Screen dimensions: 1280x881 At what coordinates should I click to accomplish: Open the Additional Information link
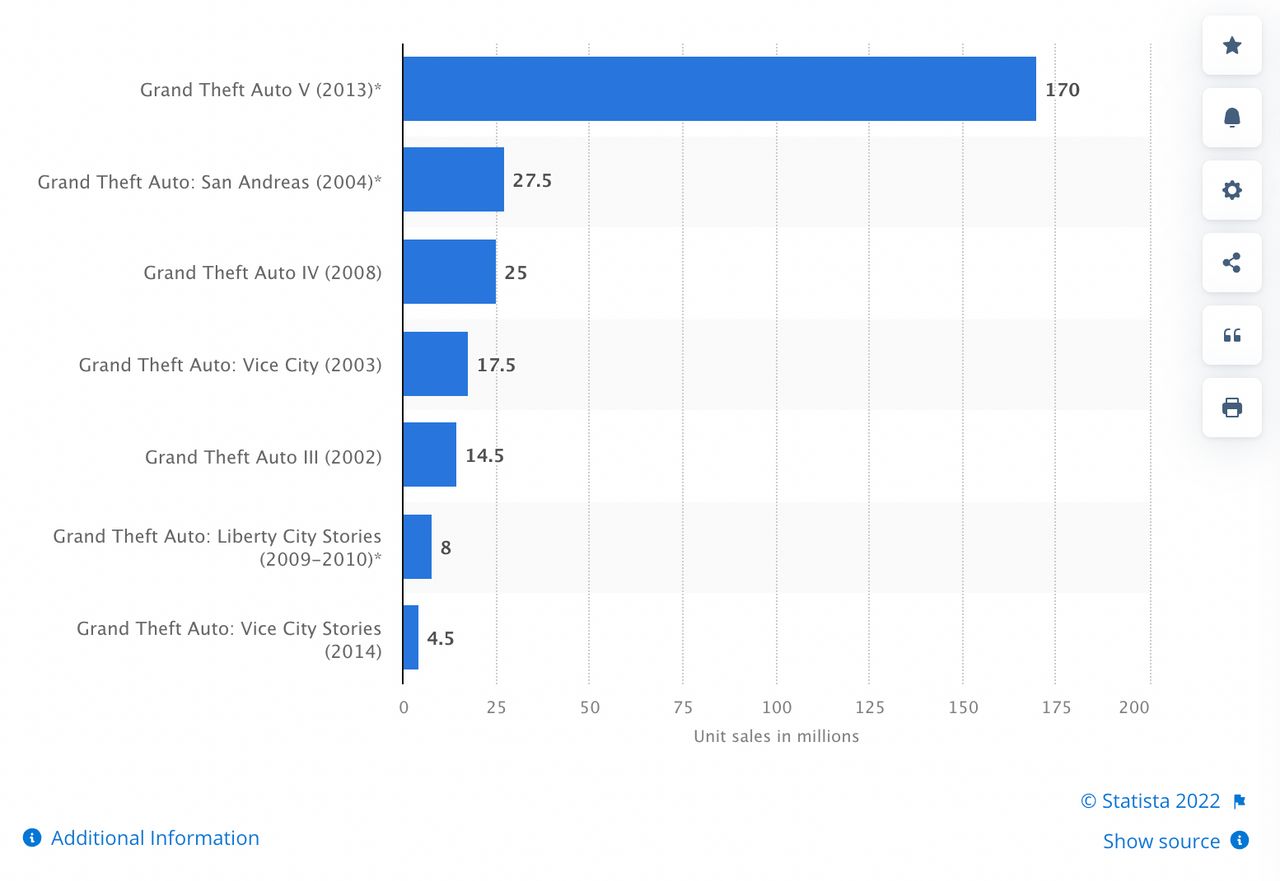[x=155, y=838]
